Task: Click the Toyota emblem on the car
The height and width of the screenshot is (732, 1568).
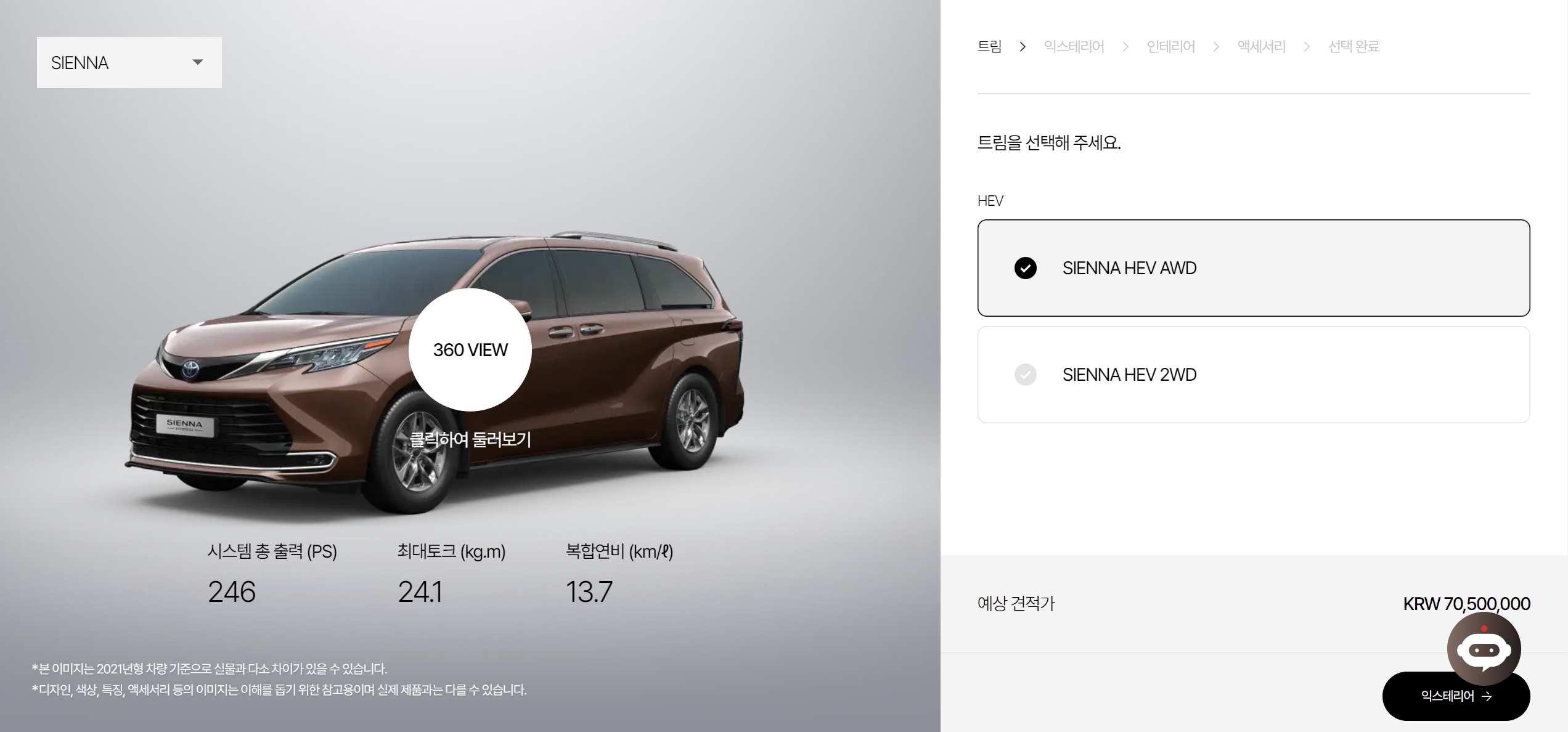Action: [190, 370]
